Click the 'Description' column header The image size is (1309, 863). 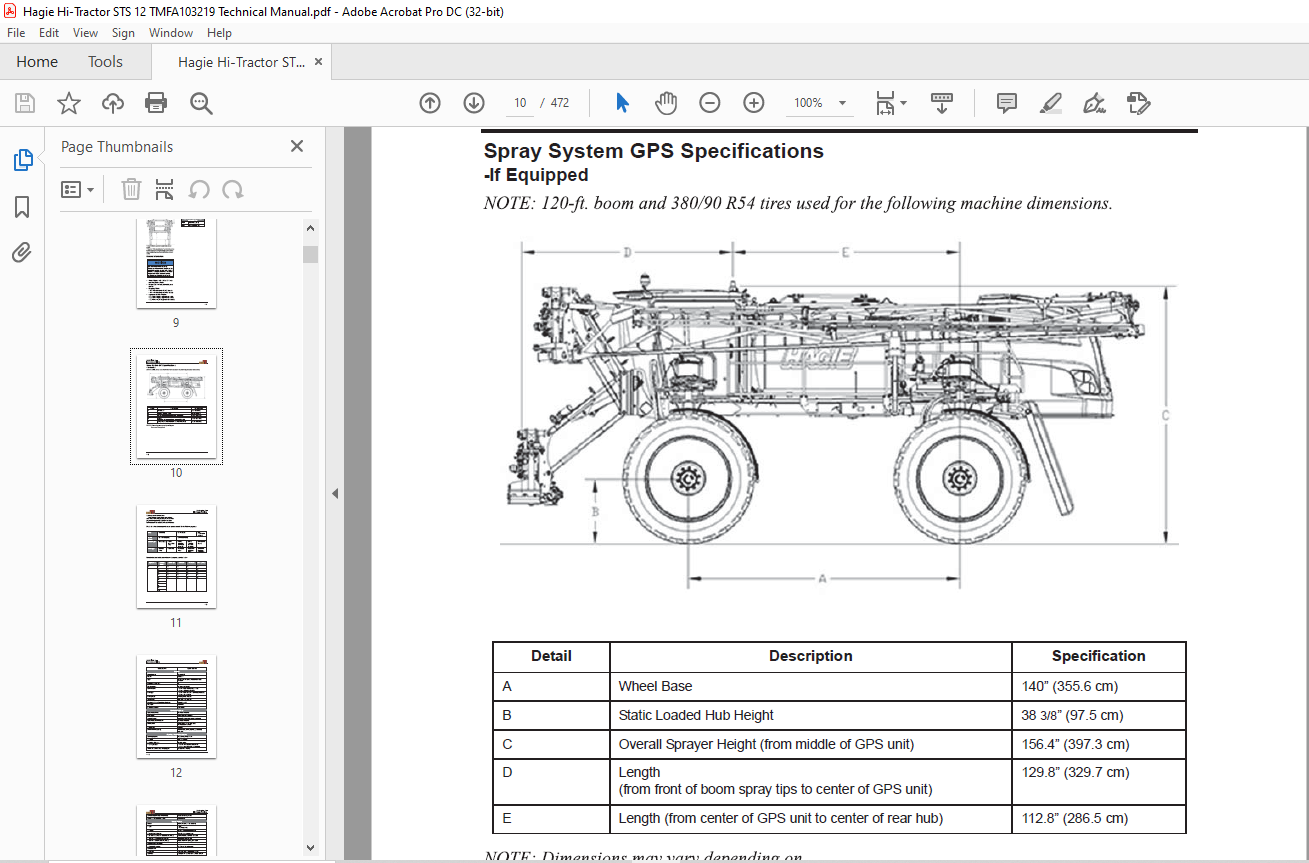click(811, 656)
